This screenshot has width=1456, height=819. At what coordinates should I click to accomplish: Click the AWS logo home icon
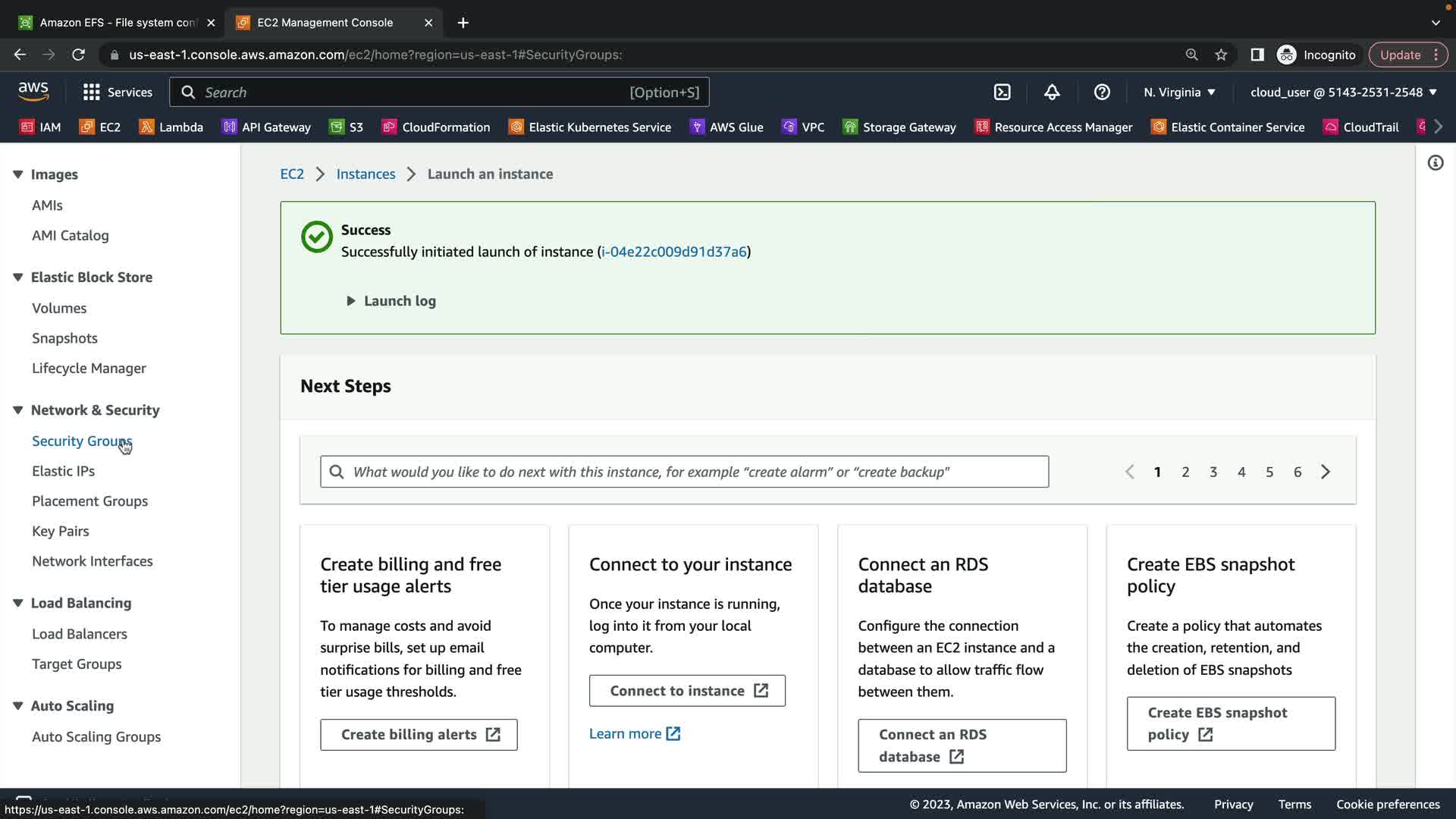(33, 92)
